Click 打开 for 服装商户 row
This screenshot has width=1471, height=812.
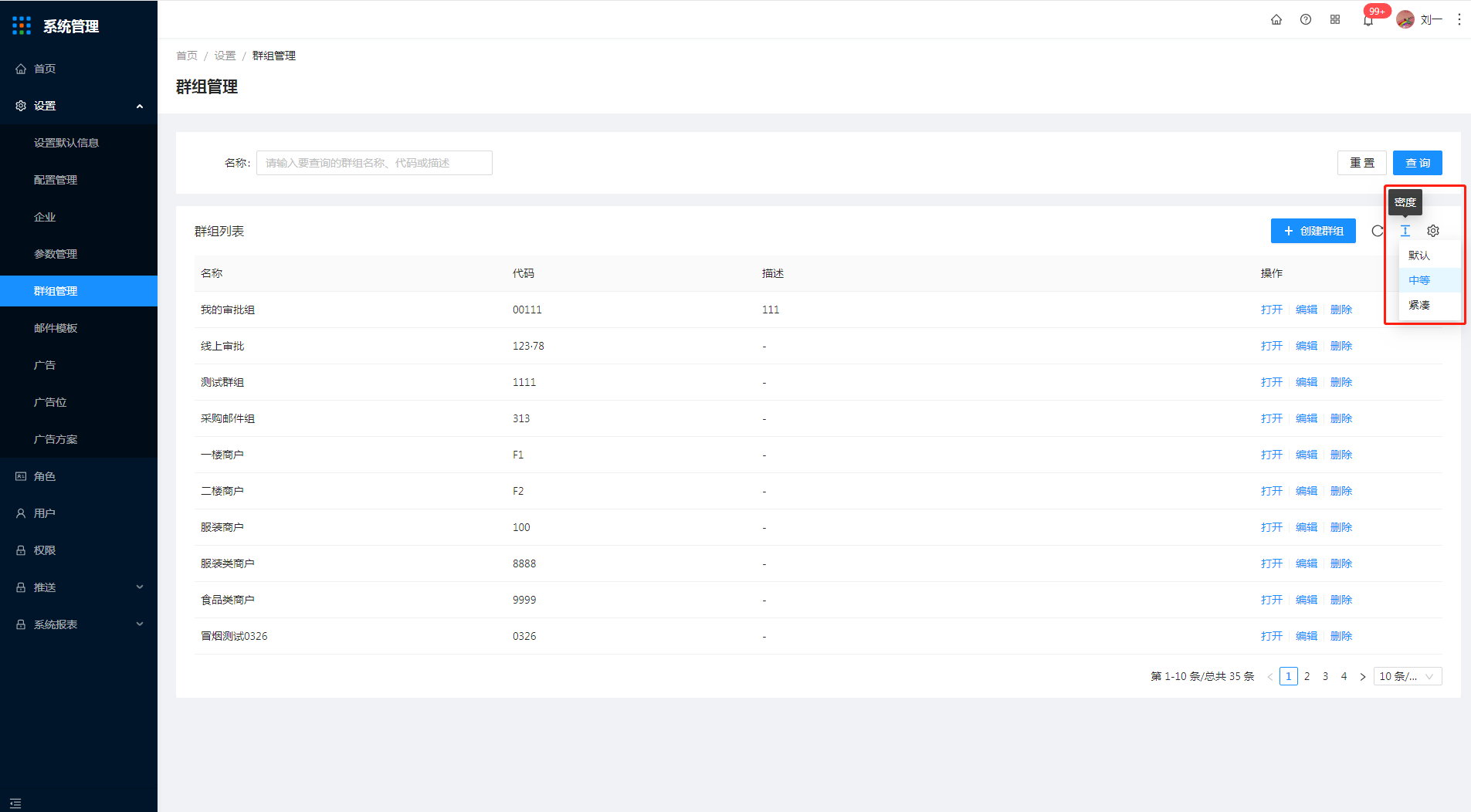tap(1272, 527)
